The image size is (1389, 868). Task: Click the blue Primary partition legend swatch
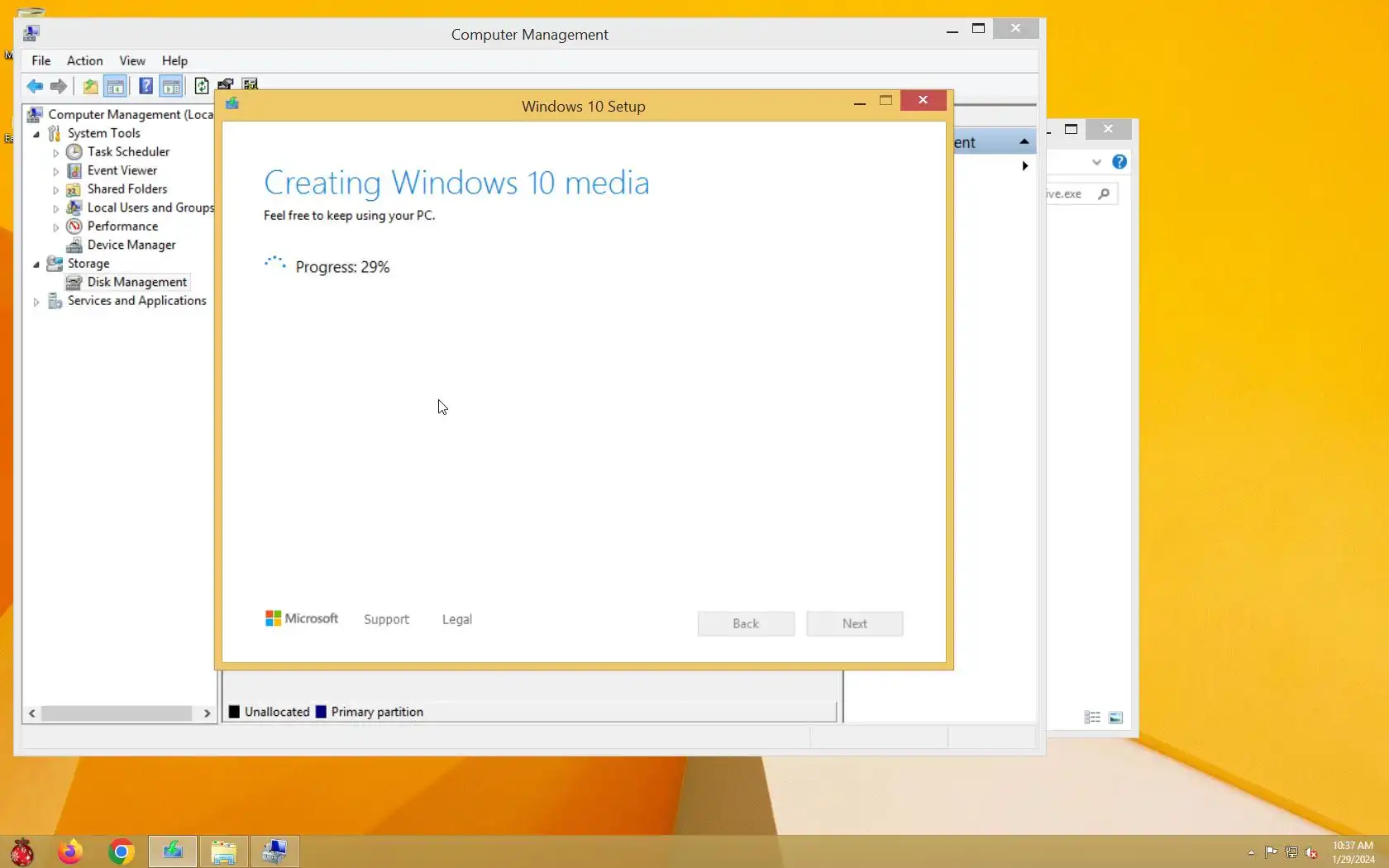(321, 712)
